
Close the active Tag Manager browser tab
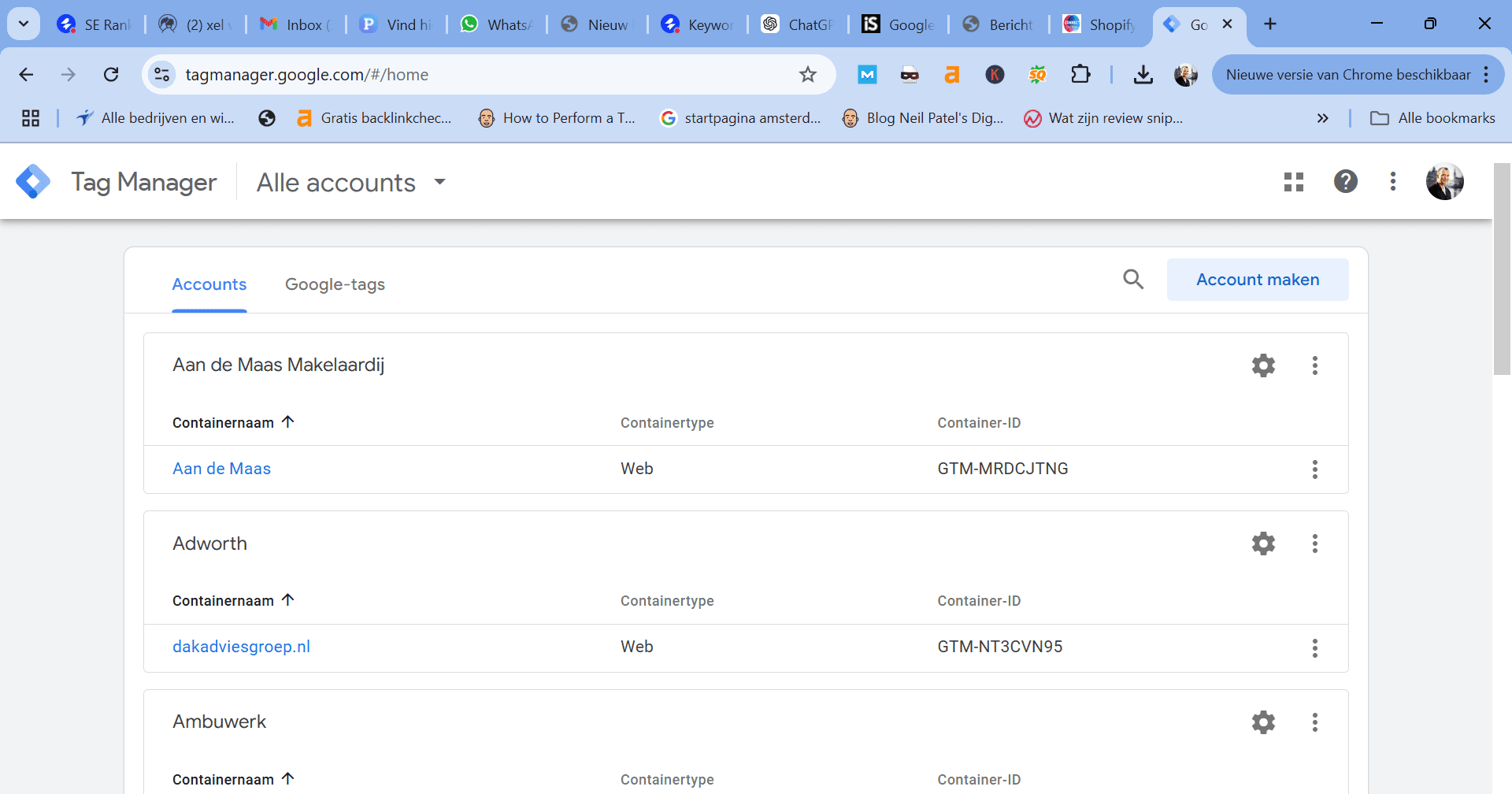1227,24
